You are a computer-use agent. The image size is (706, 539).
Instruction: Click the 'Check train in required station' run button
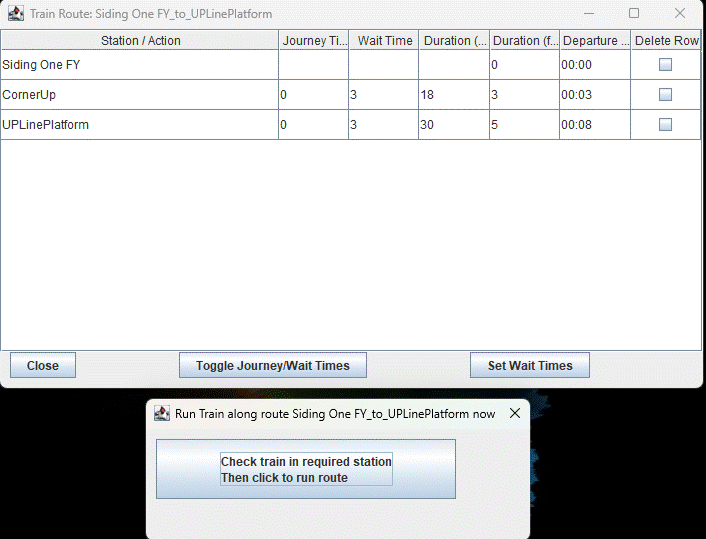[x=306, y=469]
